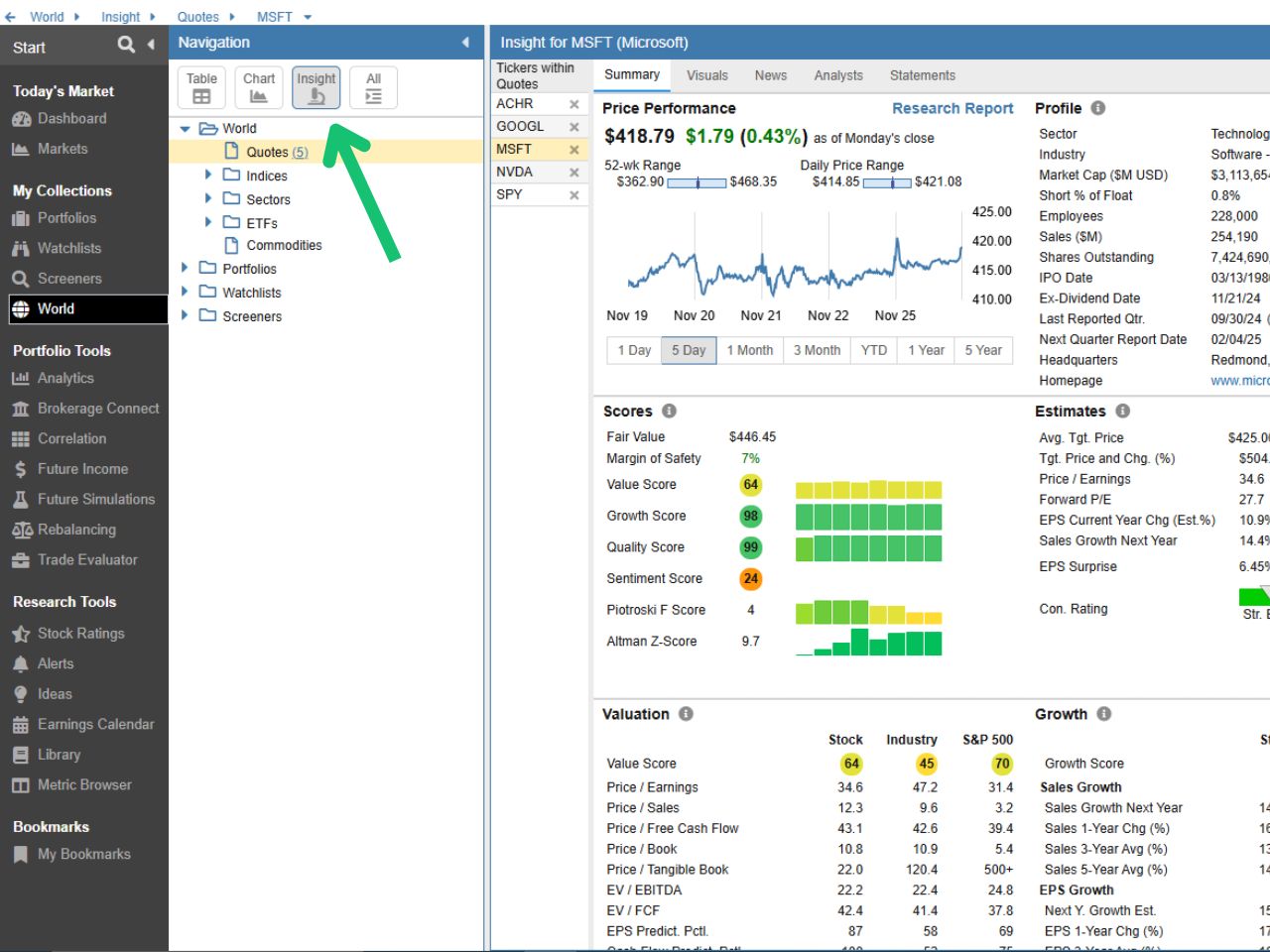
Task: Collapse the World tree node
Action: pos(186,129)
